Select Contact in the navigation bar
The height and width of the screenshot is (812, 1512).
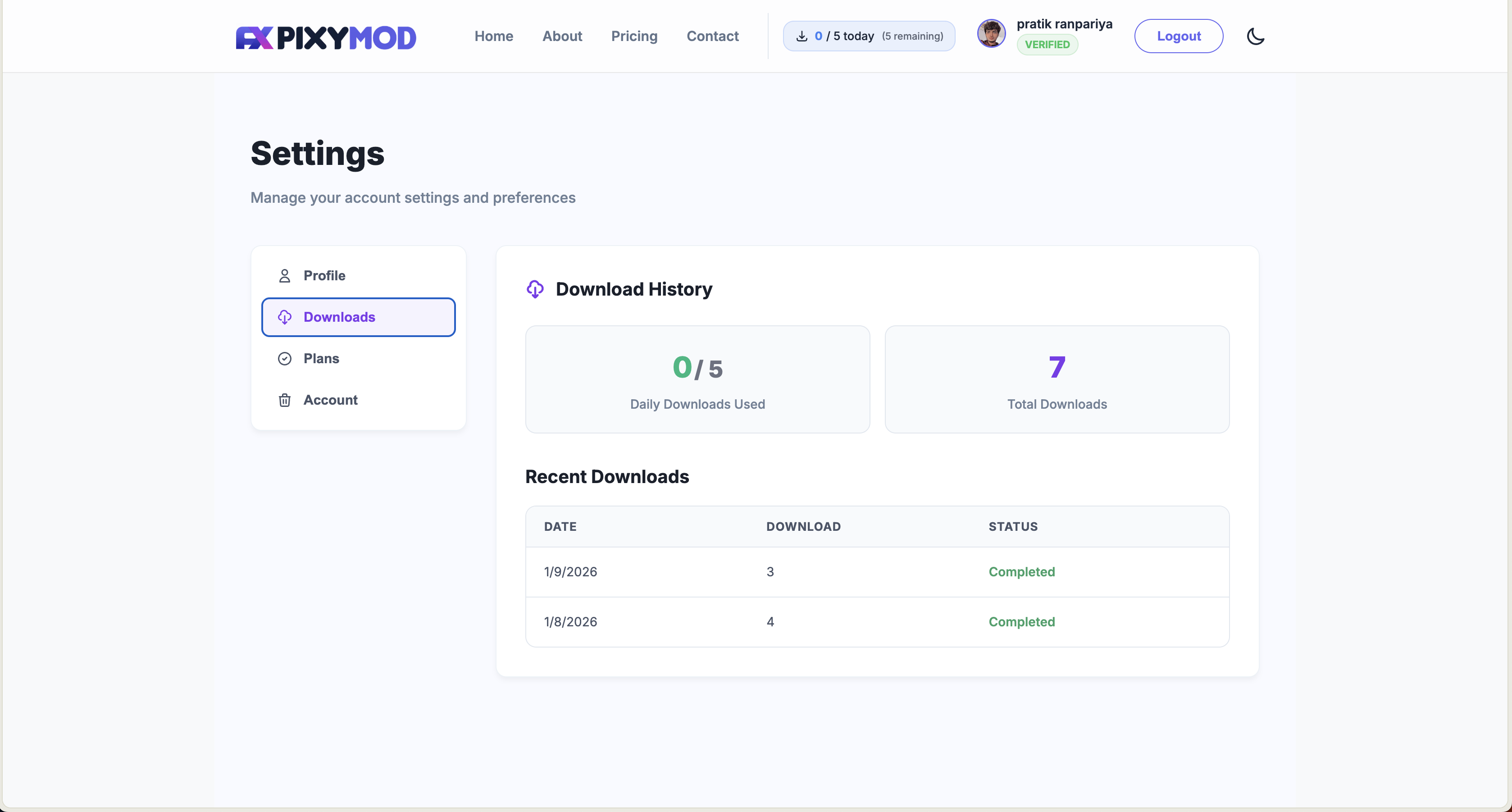[712, 36]
